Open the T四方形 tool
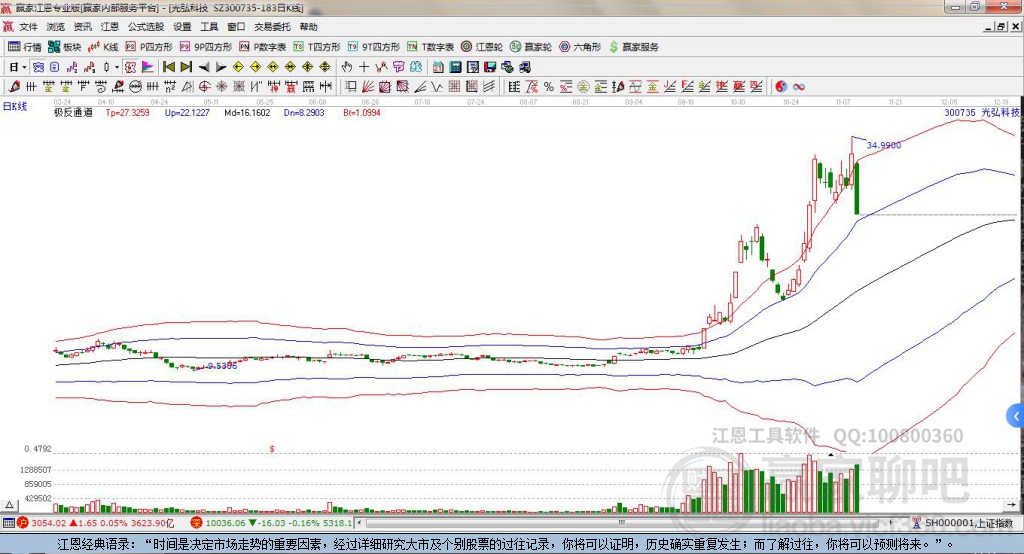 (317, 47)
